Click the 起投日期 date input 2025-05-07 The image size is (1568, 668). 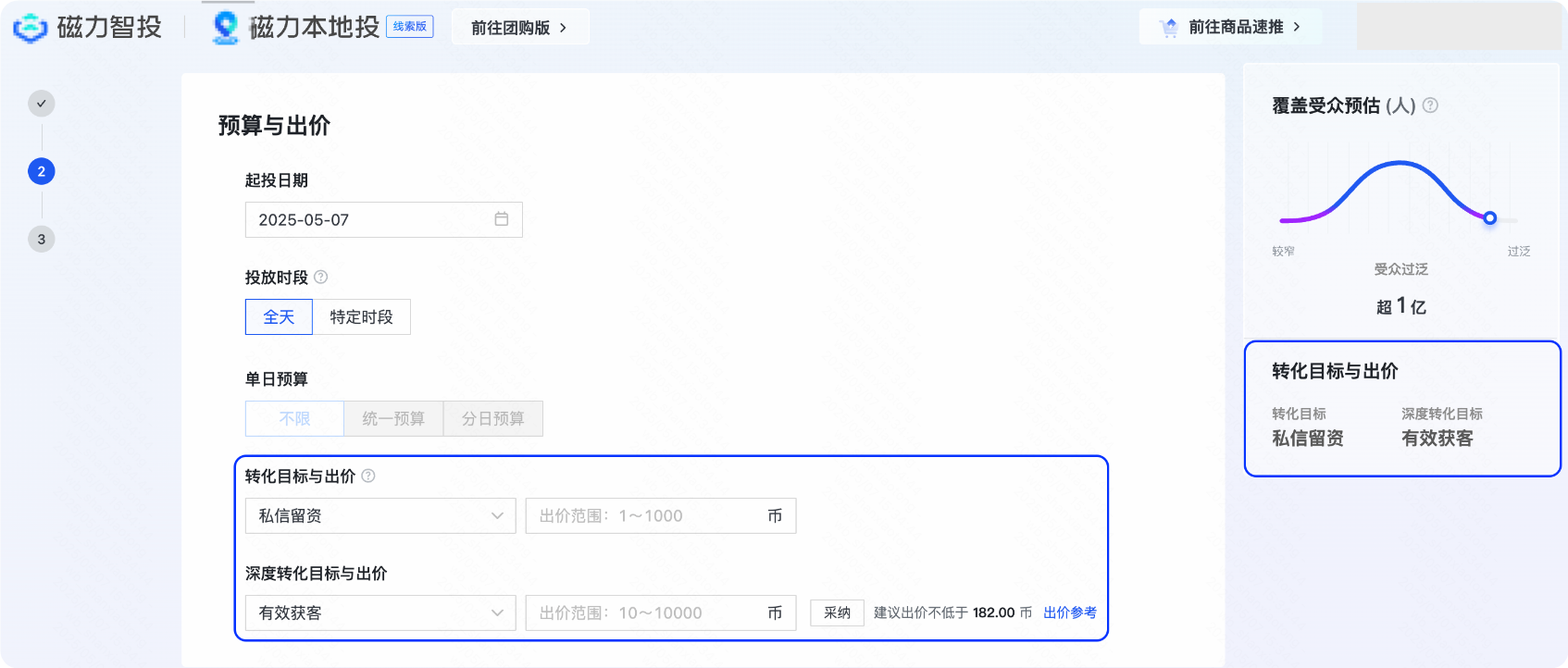pos(384,219)
